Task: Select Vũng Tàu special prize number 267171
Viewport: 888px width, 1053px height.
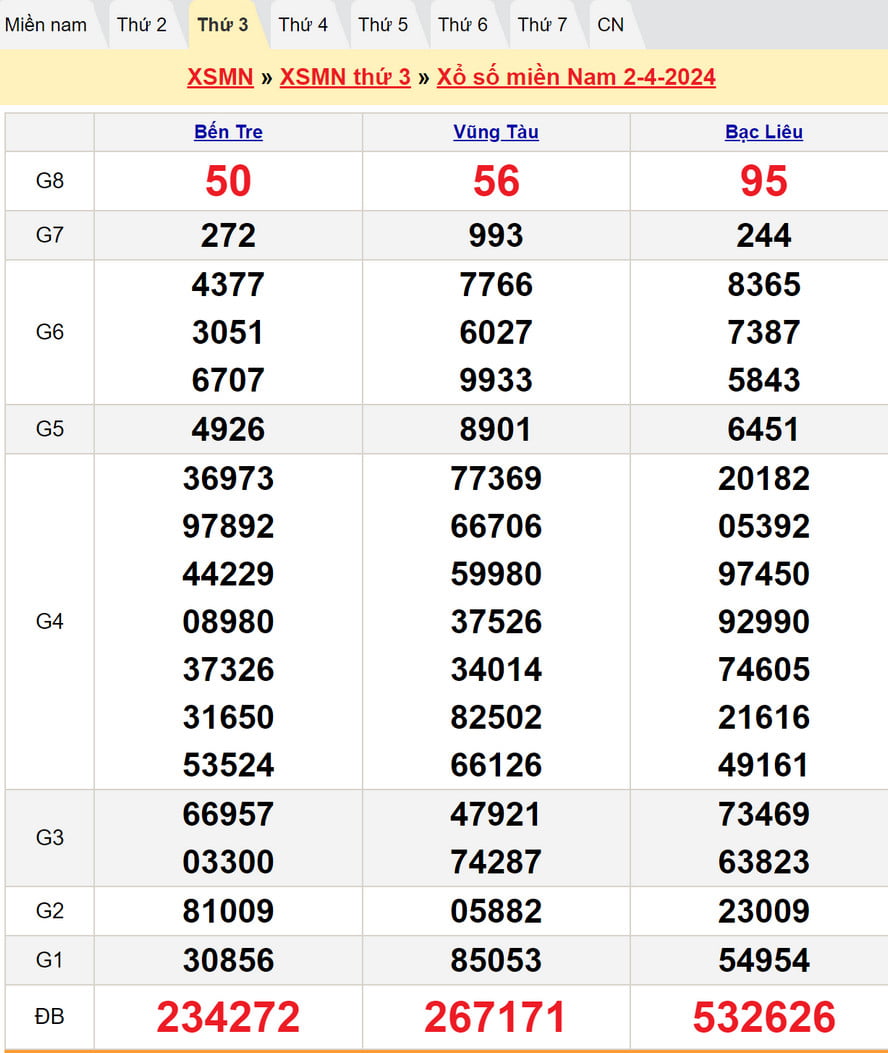Action: [x=496, y=1017]
